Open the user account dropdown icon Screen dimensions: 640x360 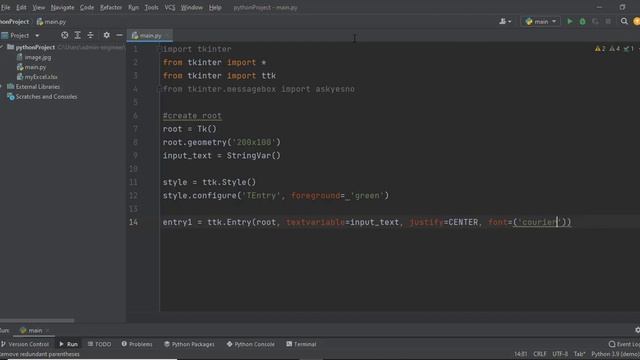click(505, 21)
